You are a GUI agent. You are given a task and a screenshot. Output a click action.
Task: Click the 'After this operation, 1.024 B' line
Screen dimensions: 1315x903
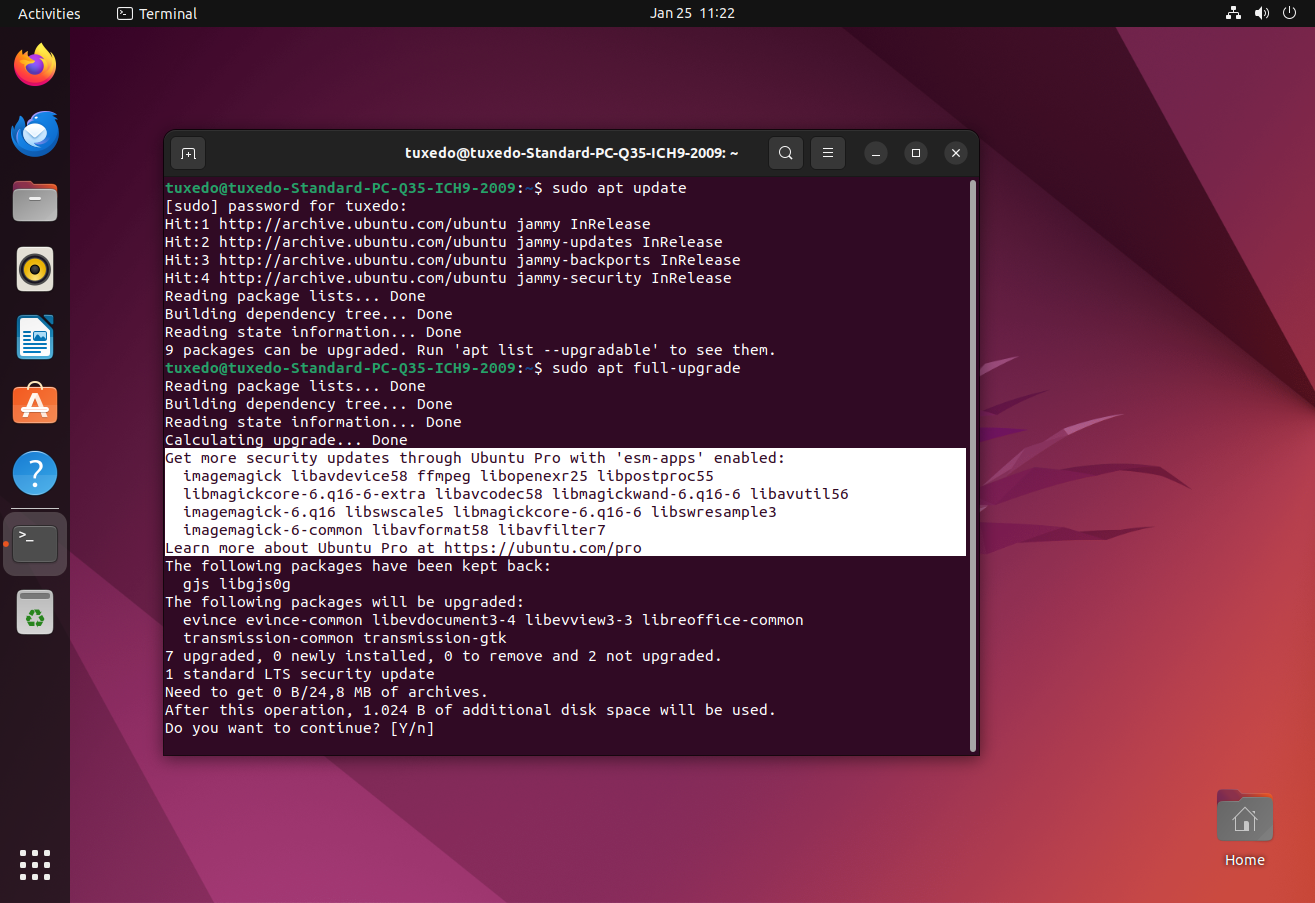(470, 710)
